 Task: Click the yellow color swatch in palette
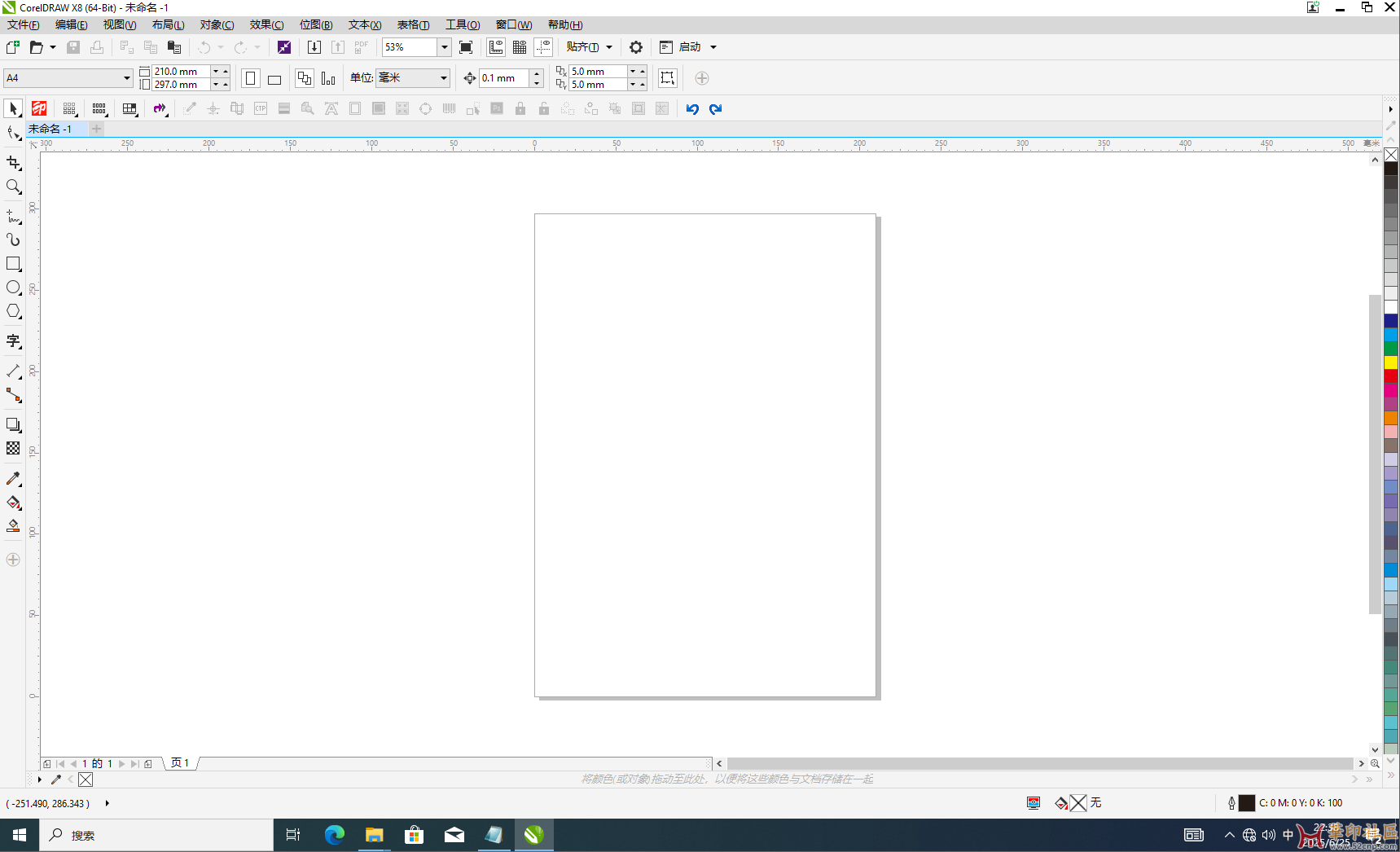pyautogui.click(x=1391, y=362)
